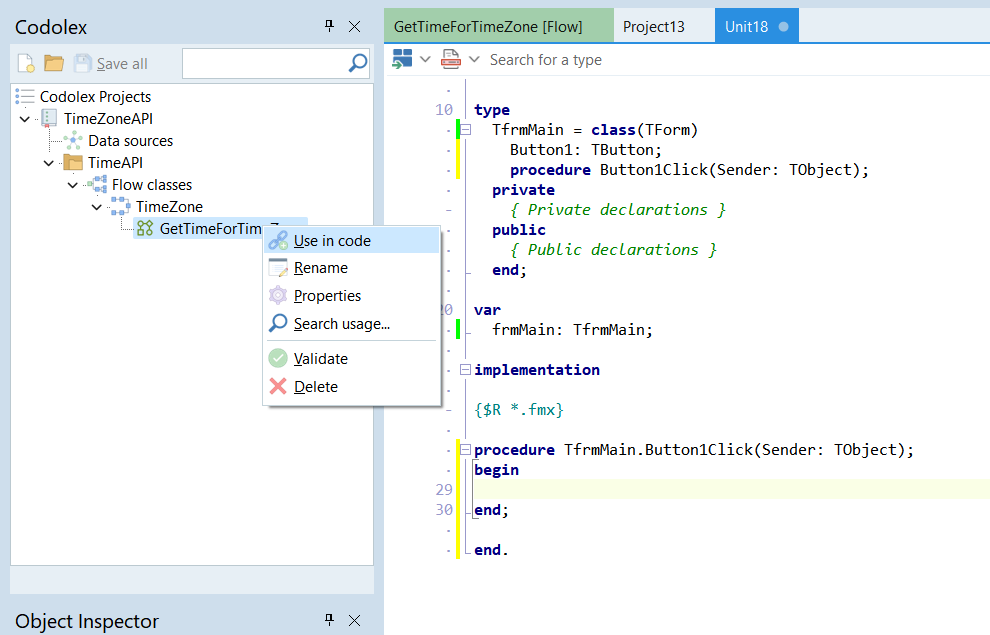The image size is (990, 635).
Task: Click the GetTimeForTimeZone flow icon
Action: [145, 228]
